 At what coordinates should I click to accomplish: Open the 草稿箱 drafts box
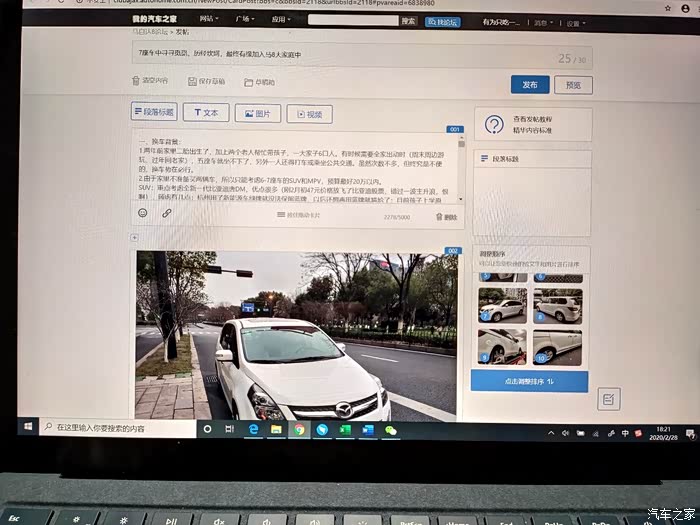(x=259, y=82)
